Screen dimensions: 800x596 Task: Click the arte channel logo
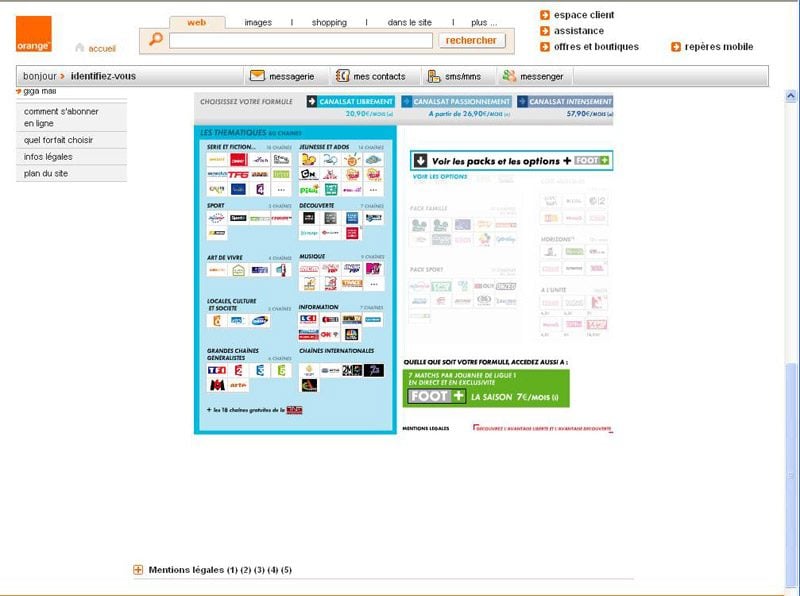(x=238, y=385)
